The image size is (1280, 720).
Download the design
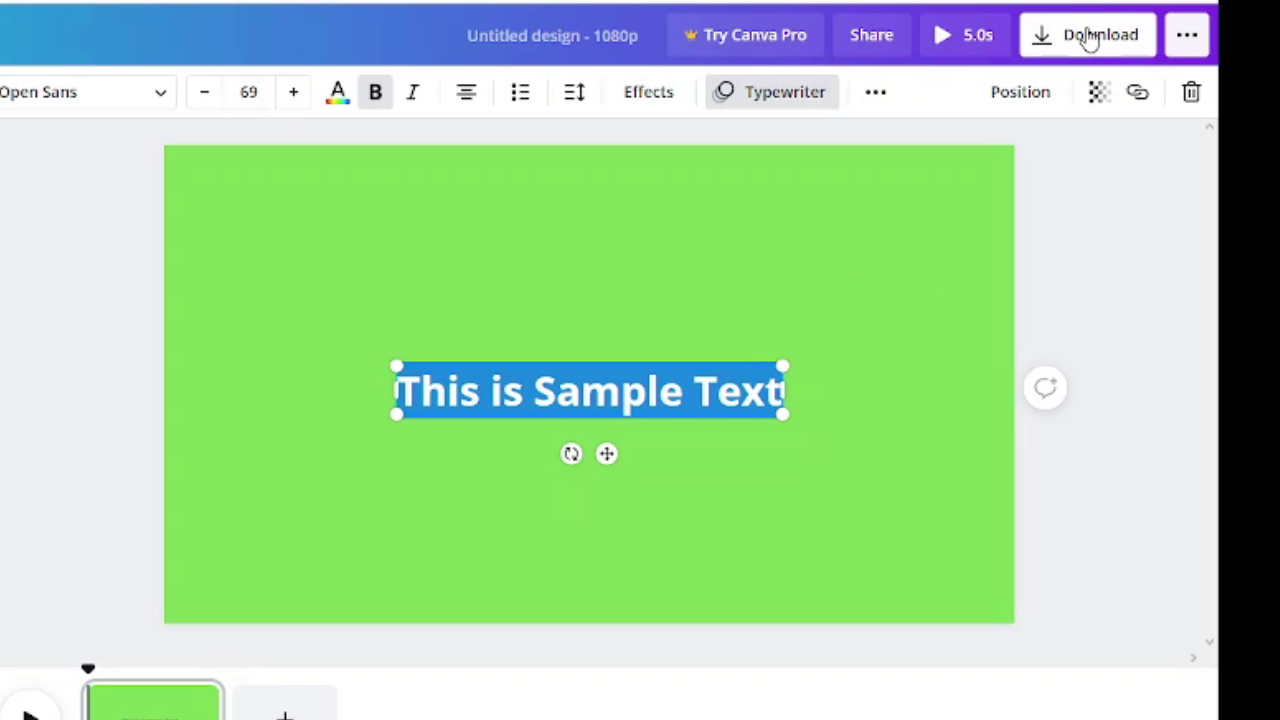[x=1087, y=35]
